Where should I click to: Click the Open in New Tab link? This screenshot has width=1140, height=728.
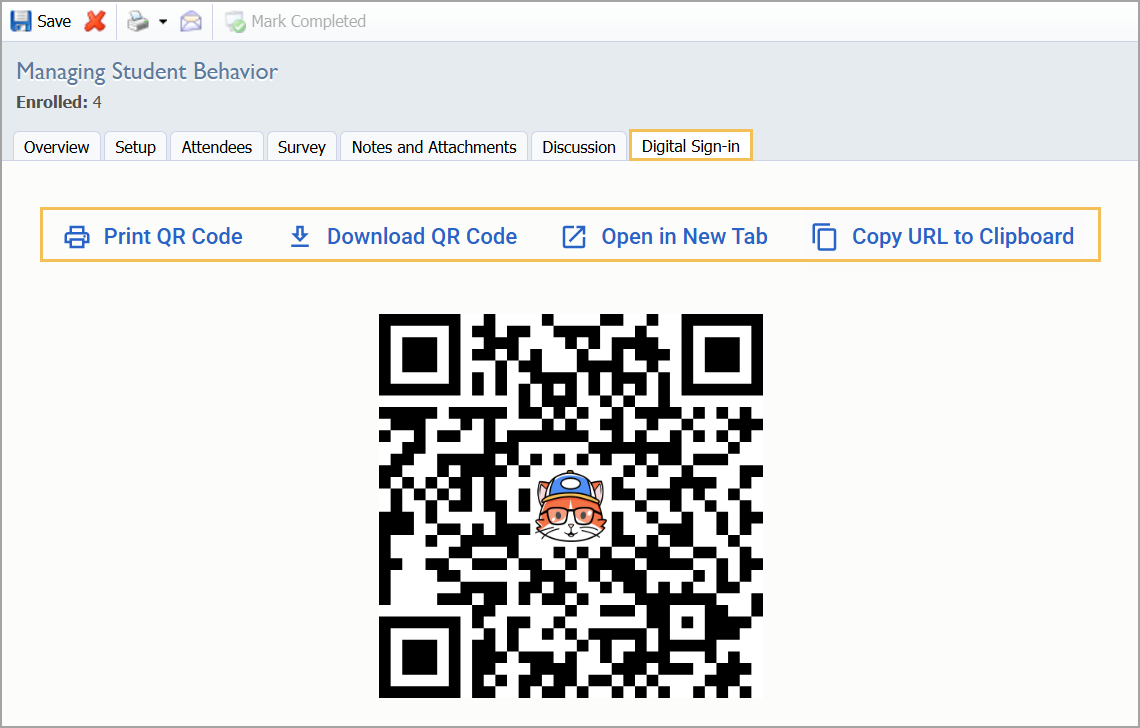click(x=684, y=236)
